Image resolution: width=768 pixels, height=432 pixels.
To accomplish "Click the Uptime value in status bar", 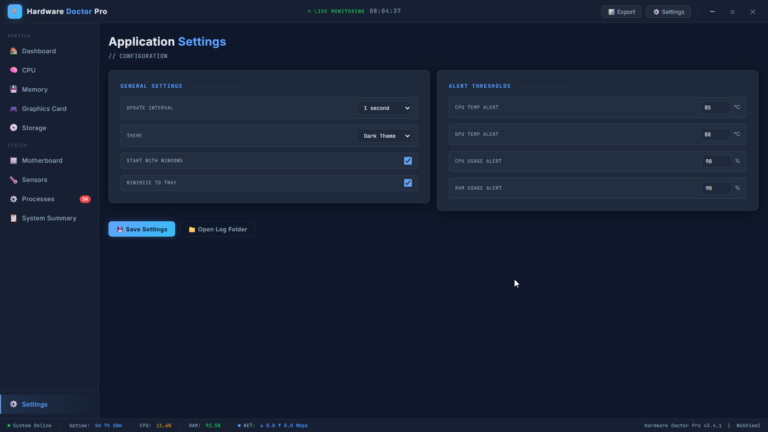I will click(108, 426).
